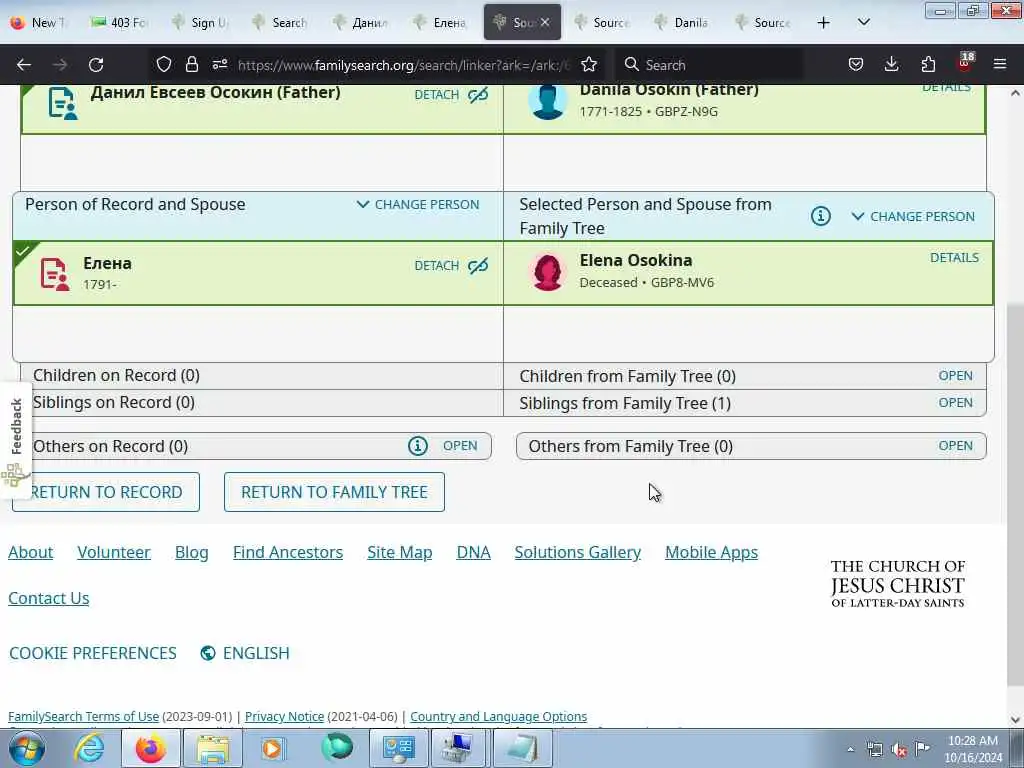Screen dimensions: 1024x768
Task: Bookmark this page with the star icon
Action: point(588,64)
